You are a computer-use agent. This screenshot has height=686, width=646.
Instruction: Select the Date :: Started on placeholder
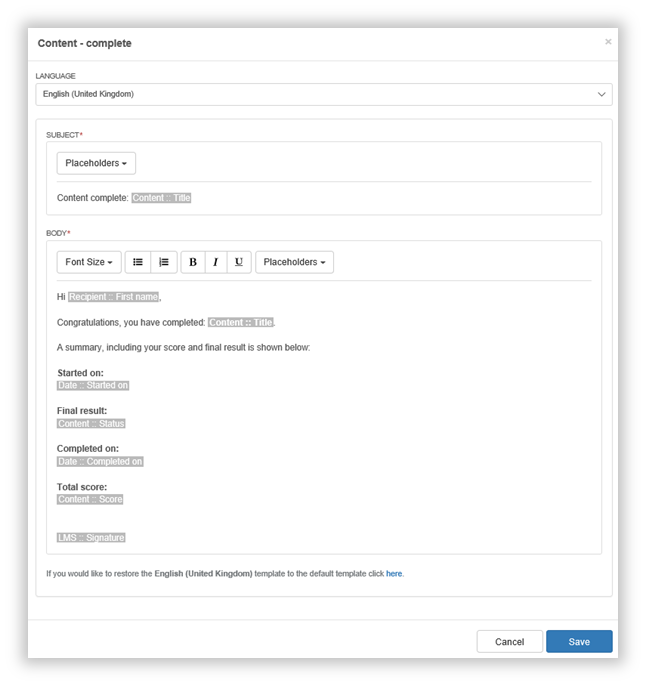[x=93, y=385]
